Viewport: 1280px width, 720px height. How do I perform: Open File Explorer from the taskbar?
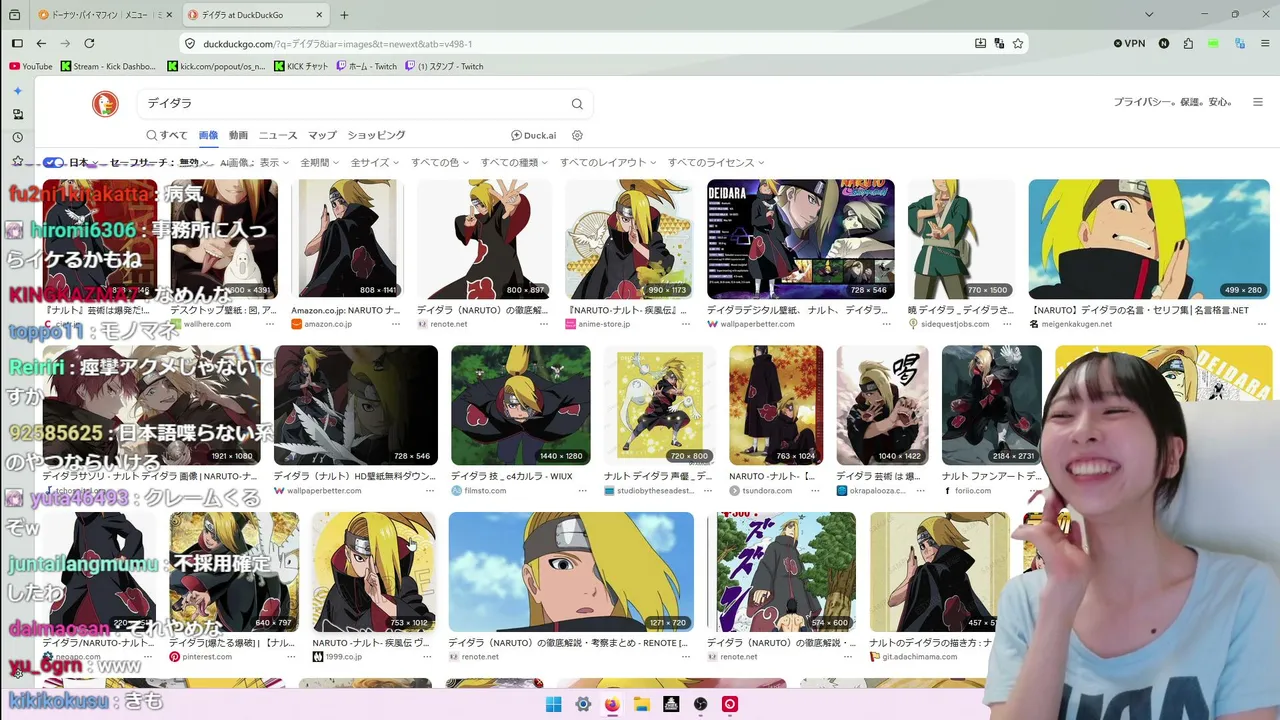pos(642,704)
